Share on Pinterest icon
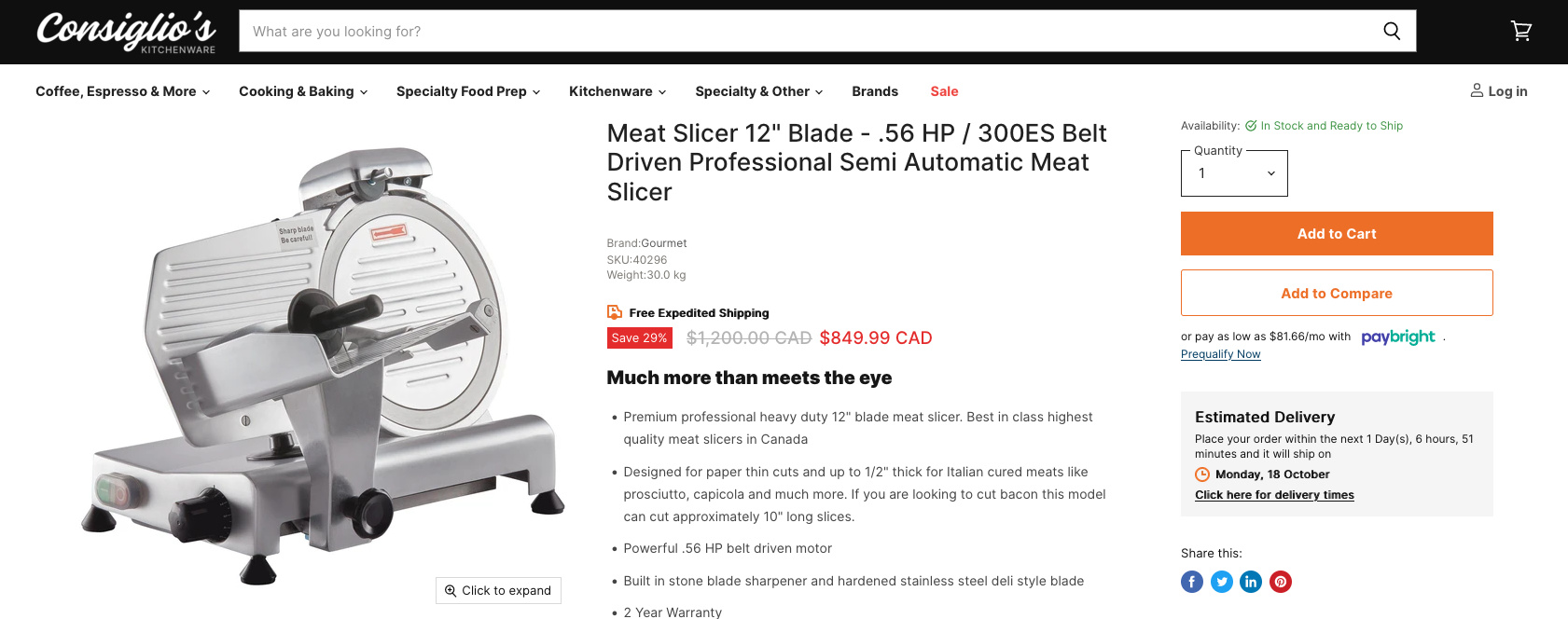 click(x=1281, y=582)
